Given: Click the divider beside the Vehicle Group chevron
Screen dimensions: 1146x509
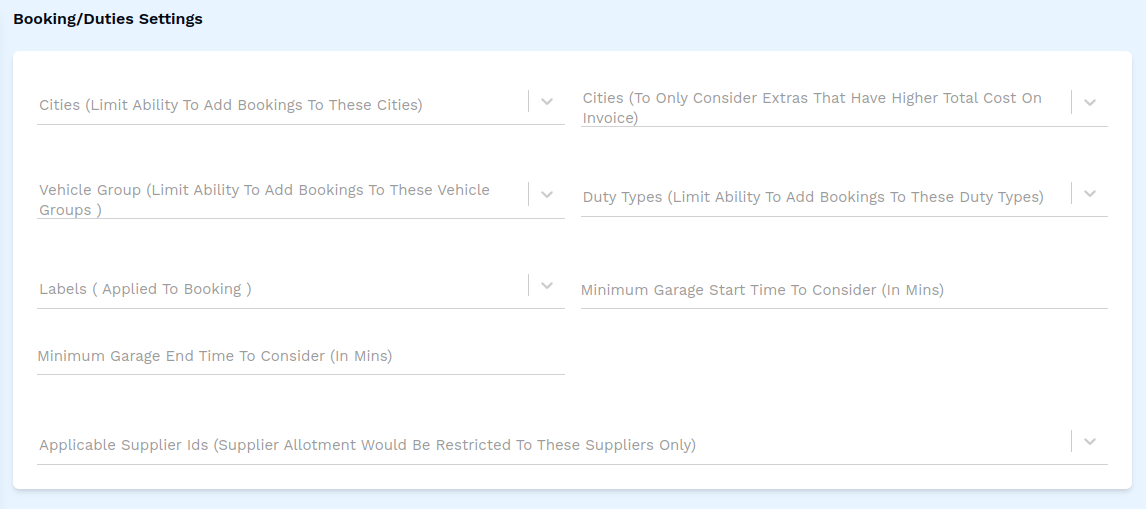Looking at the screenshot, I should pyautogui.click(x=529, y=194).
